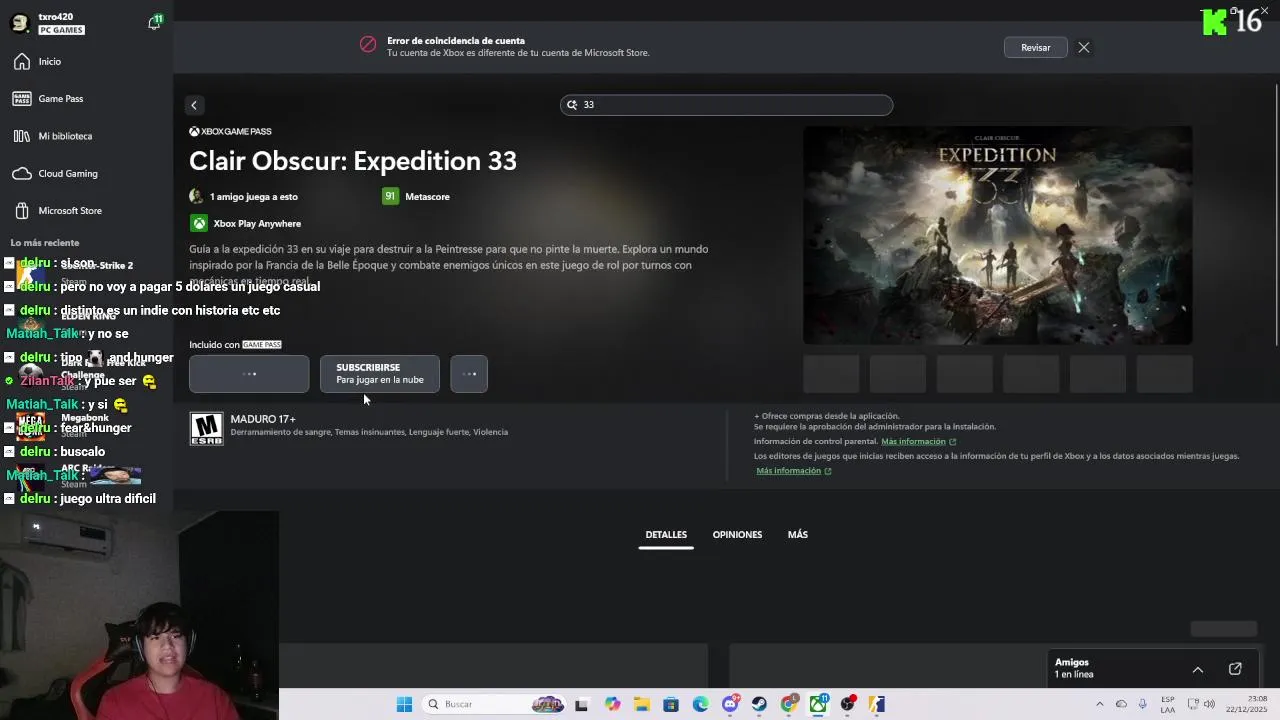Open the txro420 profile avatar
The width and height of the screenshot is (1280, 720).
tap(19, 23)
